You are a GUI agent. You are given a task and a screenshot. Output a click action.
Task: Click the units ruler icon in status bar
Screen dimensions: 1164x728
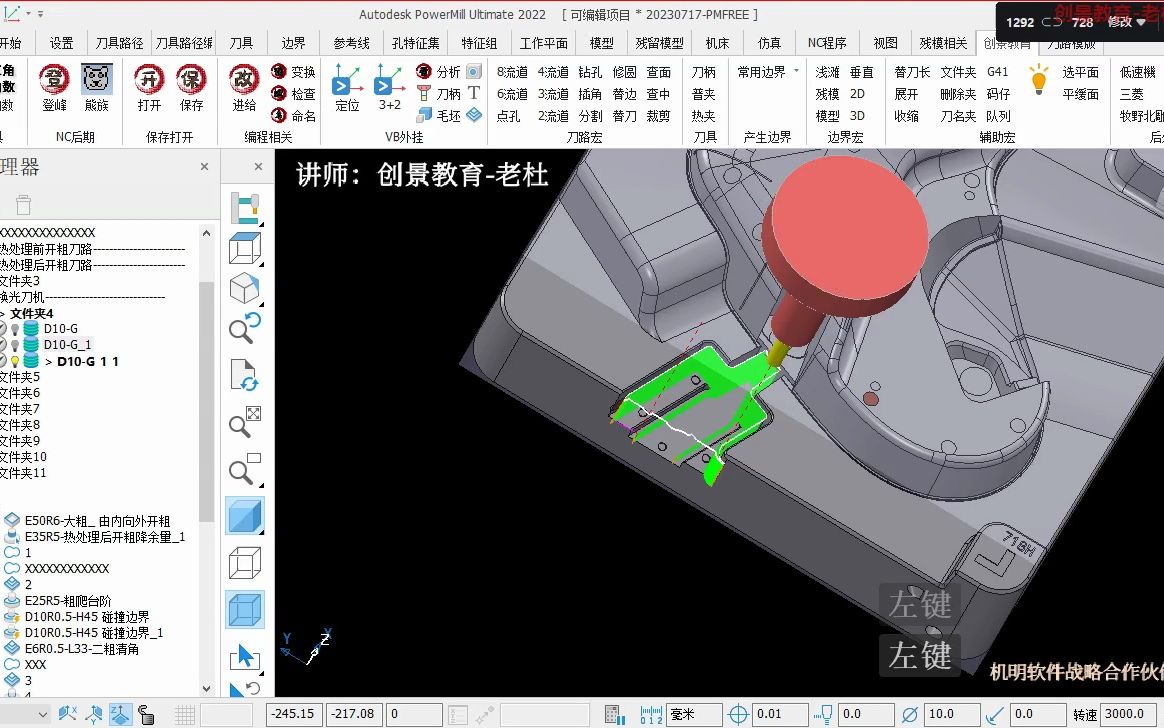point(651,715)
